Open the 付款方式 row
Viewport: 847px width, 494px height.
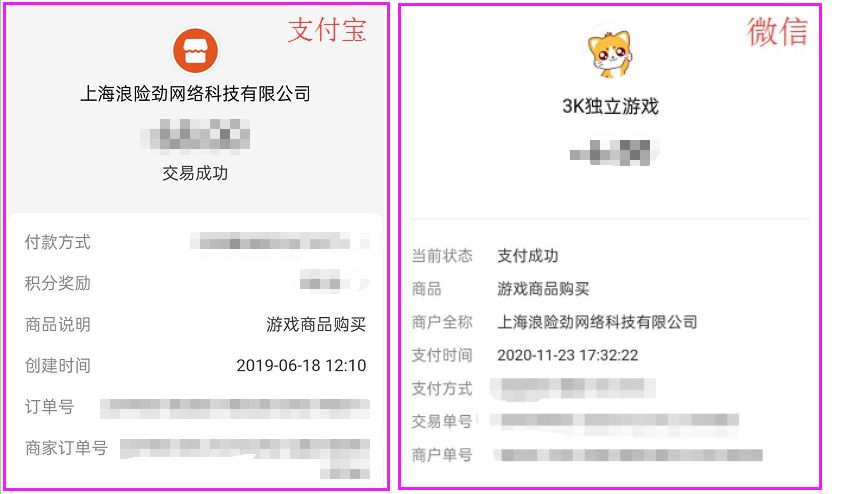(197, 242)
